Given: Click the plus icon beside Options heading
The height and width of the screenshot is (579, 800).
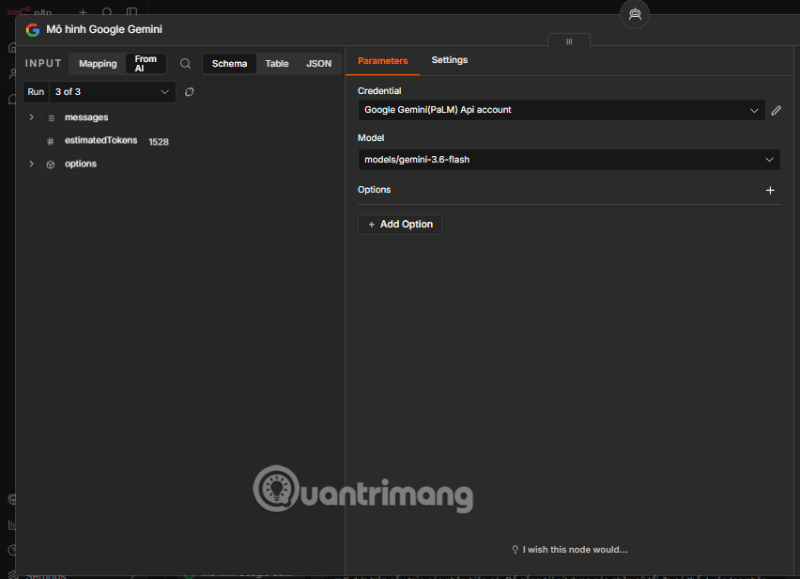Looking at the screenshot, I should click(770, 190).
